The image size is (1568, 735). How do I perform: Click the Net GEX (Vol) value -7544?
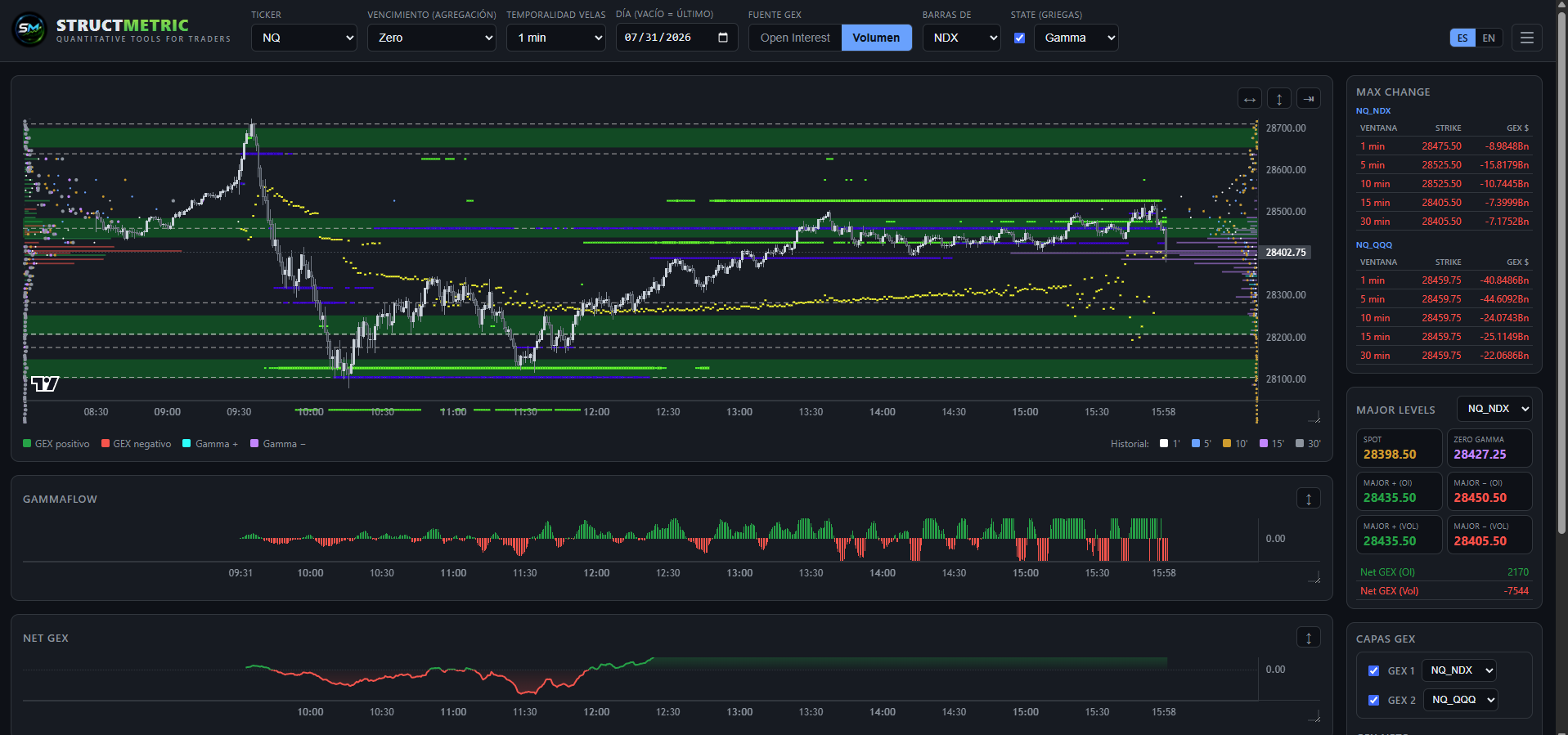[x=1516, y=591]
